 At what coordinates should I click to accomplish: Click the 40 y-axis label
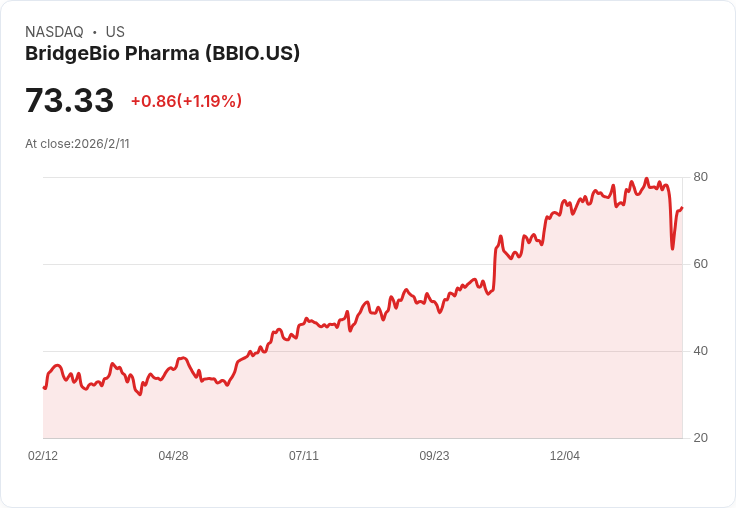[x=700, y=351]
